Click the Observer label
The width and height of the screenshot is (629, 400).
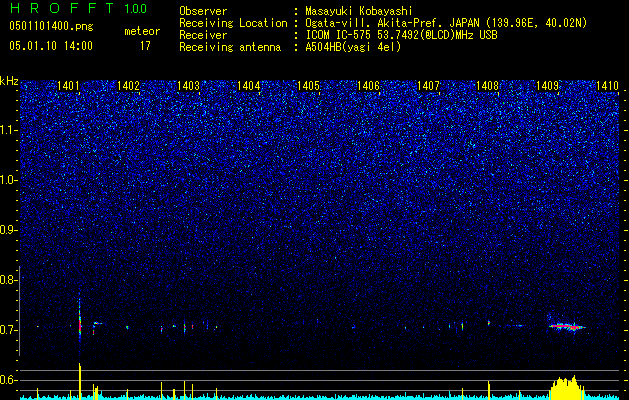pos(203,11)
